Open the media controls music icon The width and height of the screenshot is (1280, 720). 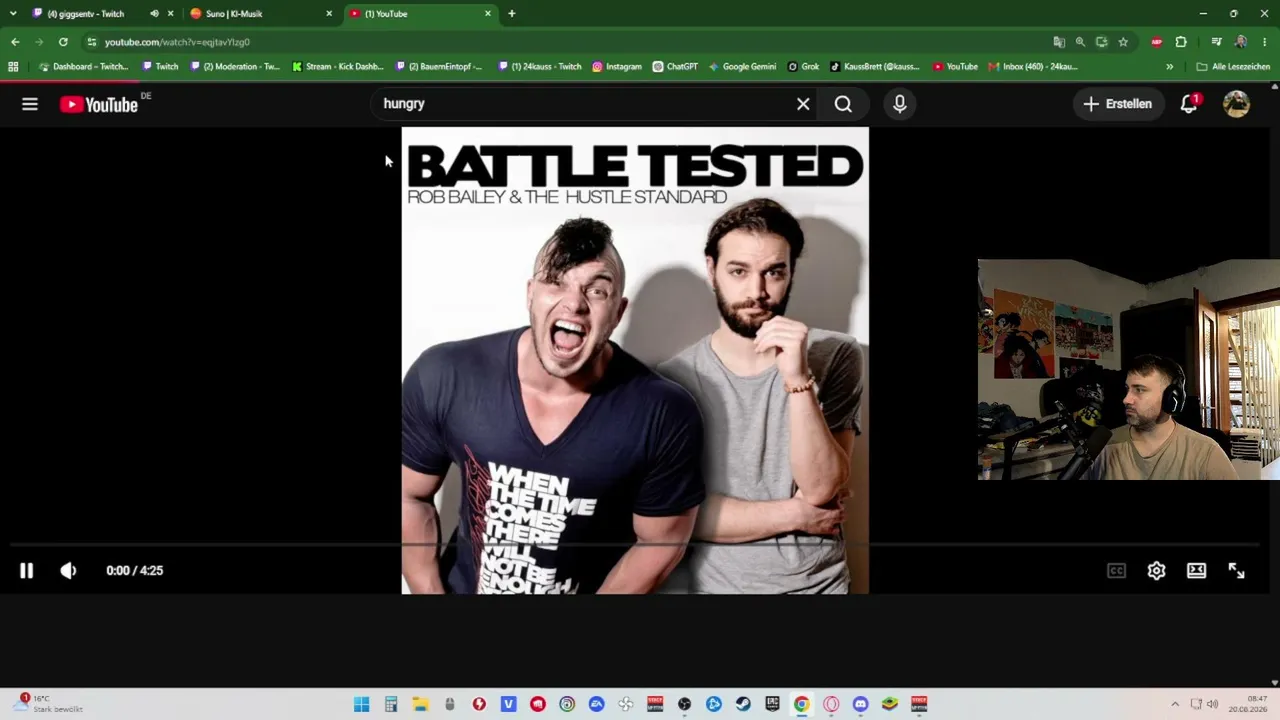point(1216,42)
